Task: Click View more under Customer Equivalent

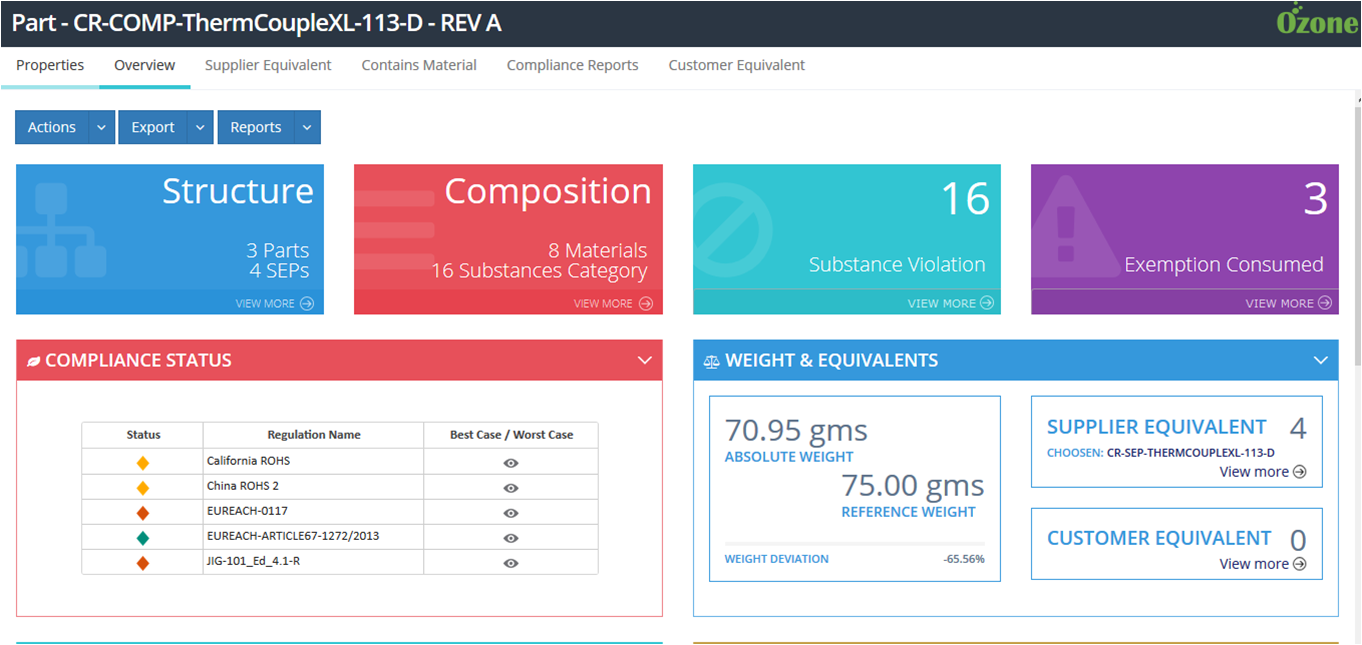Action: 1262,564
